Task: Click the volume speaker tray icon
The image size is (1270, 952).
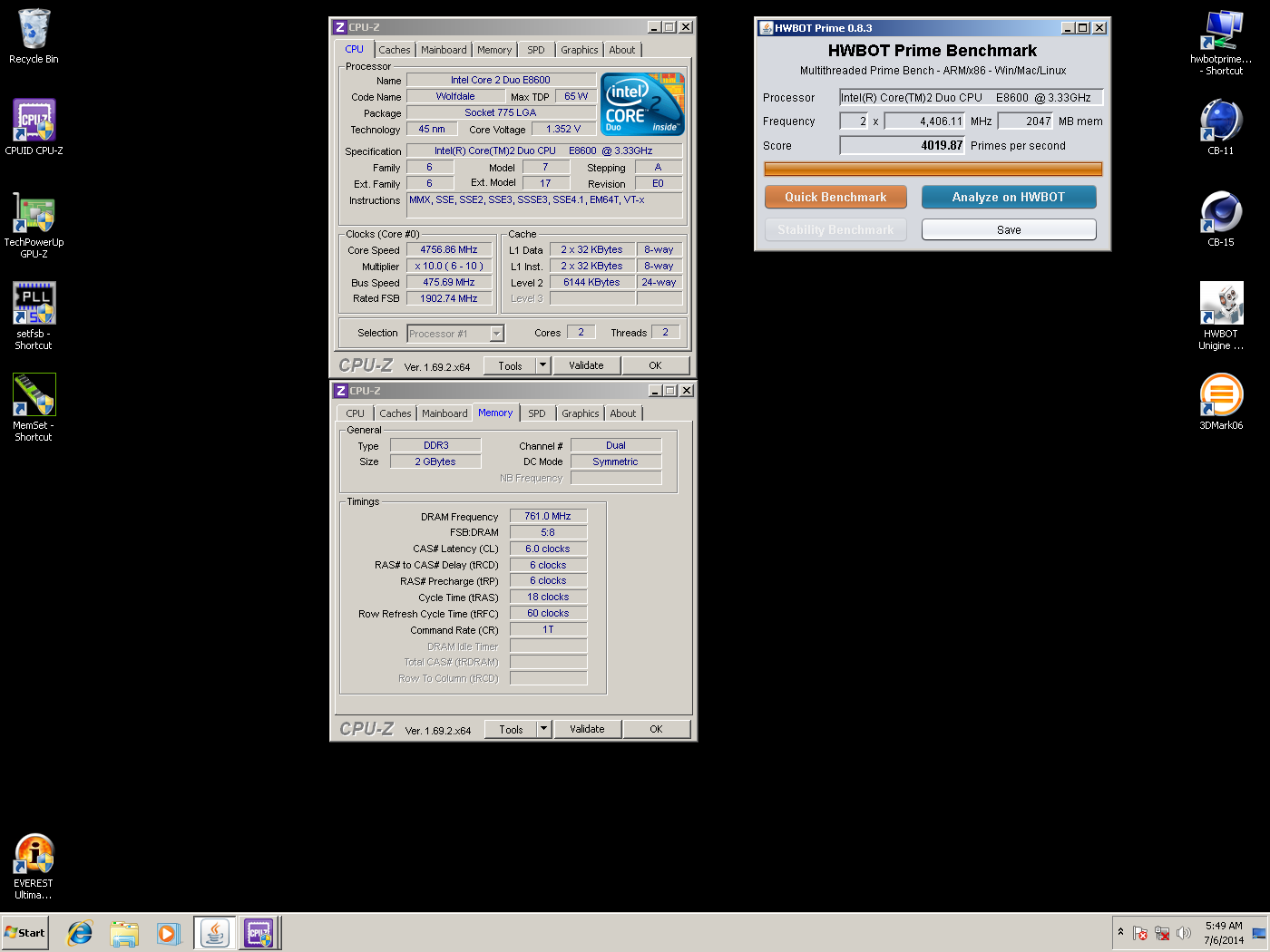Action: [x=1184, y=933]
